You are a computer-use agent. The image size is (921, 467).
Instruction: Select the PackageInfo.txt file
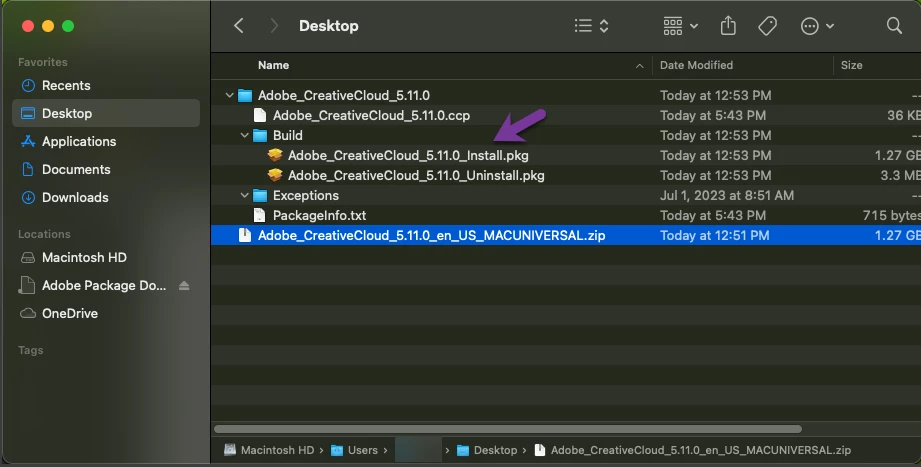click(x=320, y=215)
